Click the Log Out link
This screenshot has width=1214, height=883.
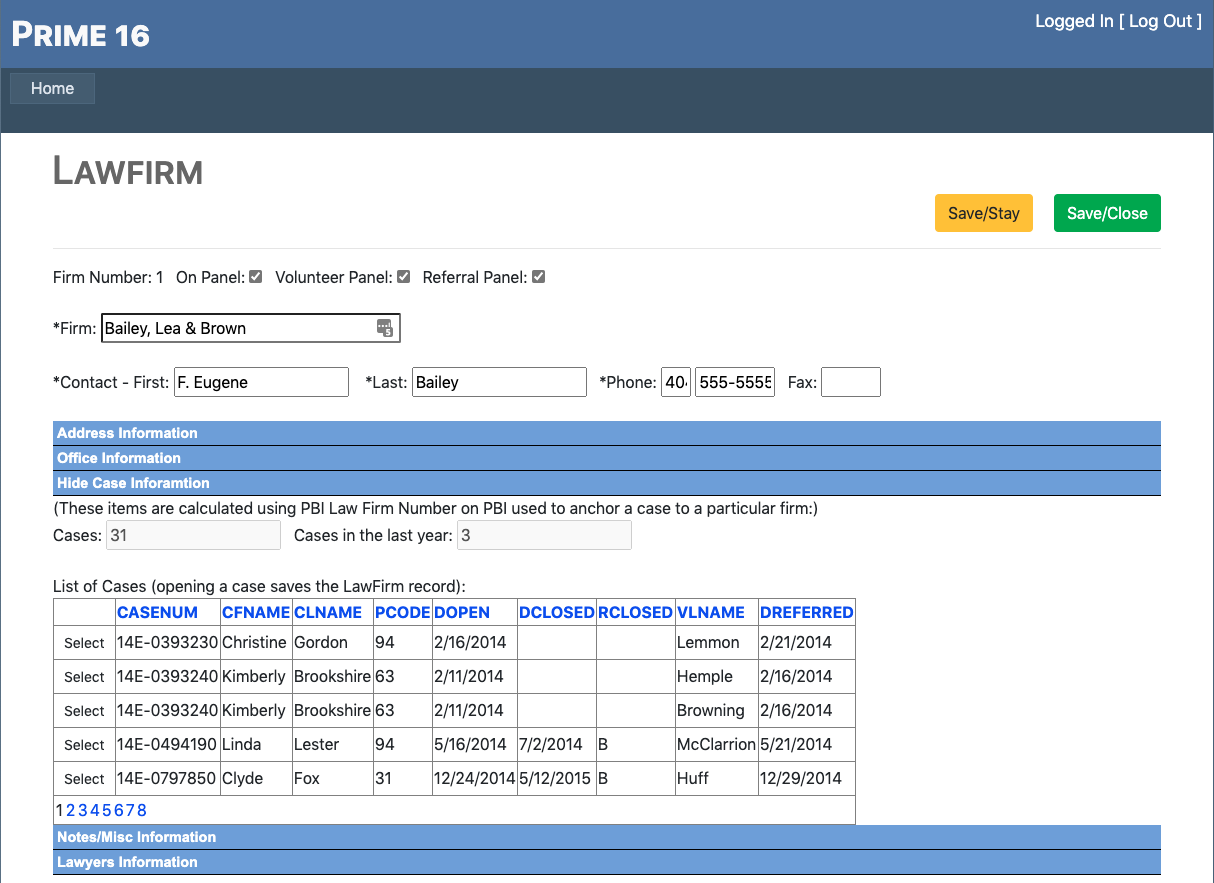click(x=1160, y=21)
